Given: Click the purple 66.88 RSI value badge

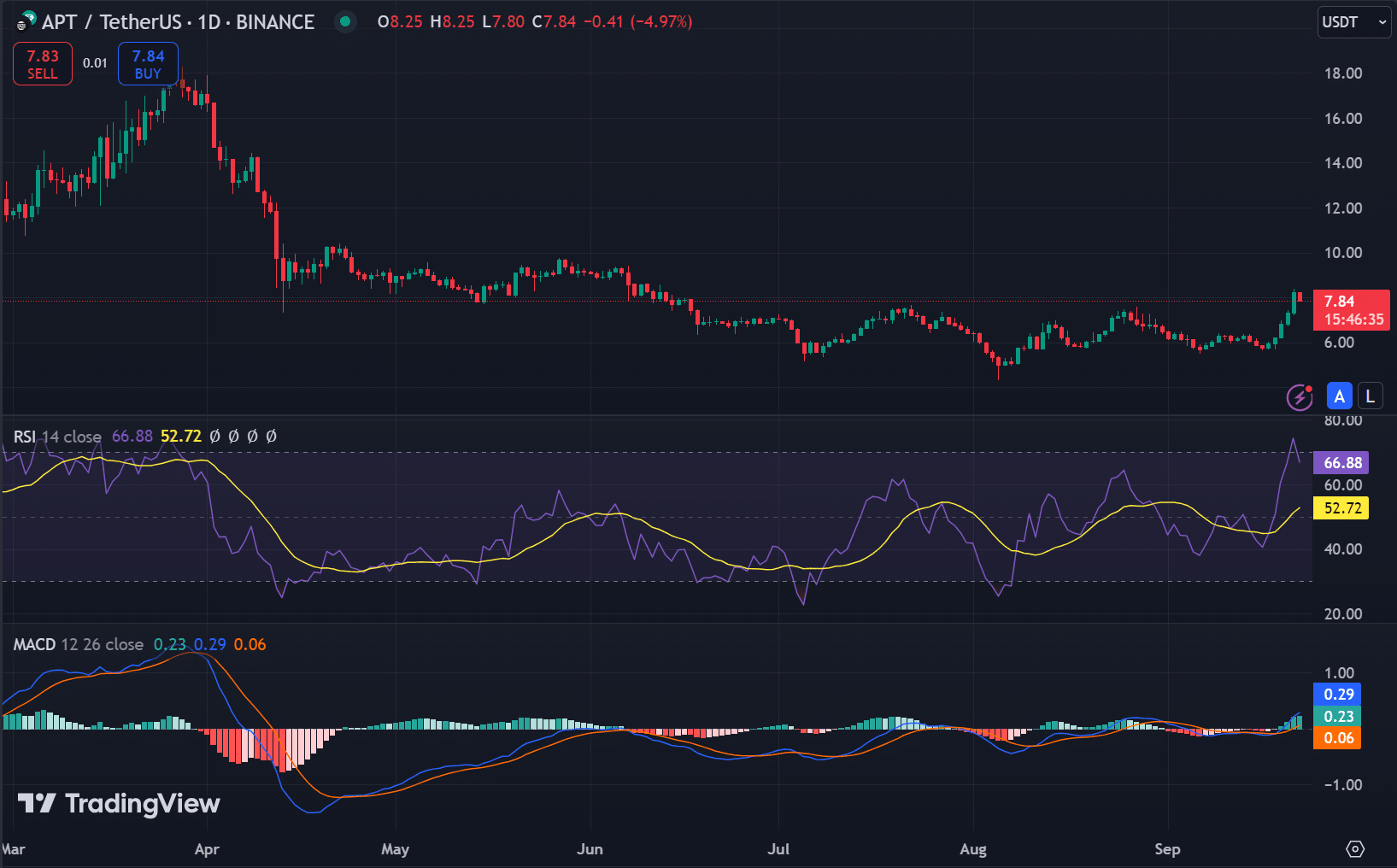Looking at the screenshot, I should point(1341,462).
